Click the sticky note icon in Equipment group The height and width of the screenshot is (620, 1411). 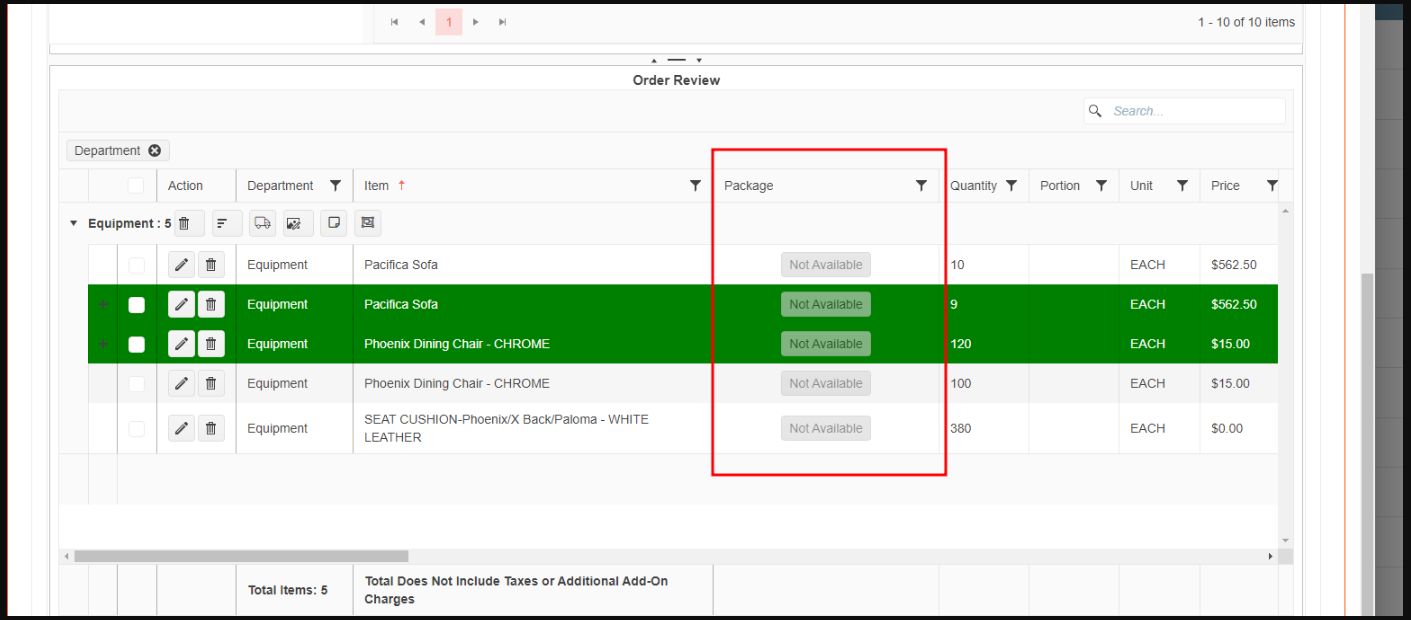(333, 224)
